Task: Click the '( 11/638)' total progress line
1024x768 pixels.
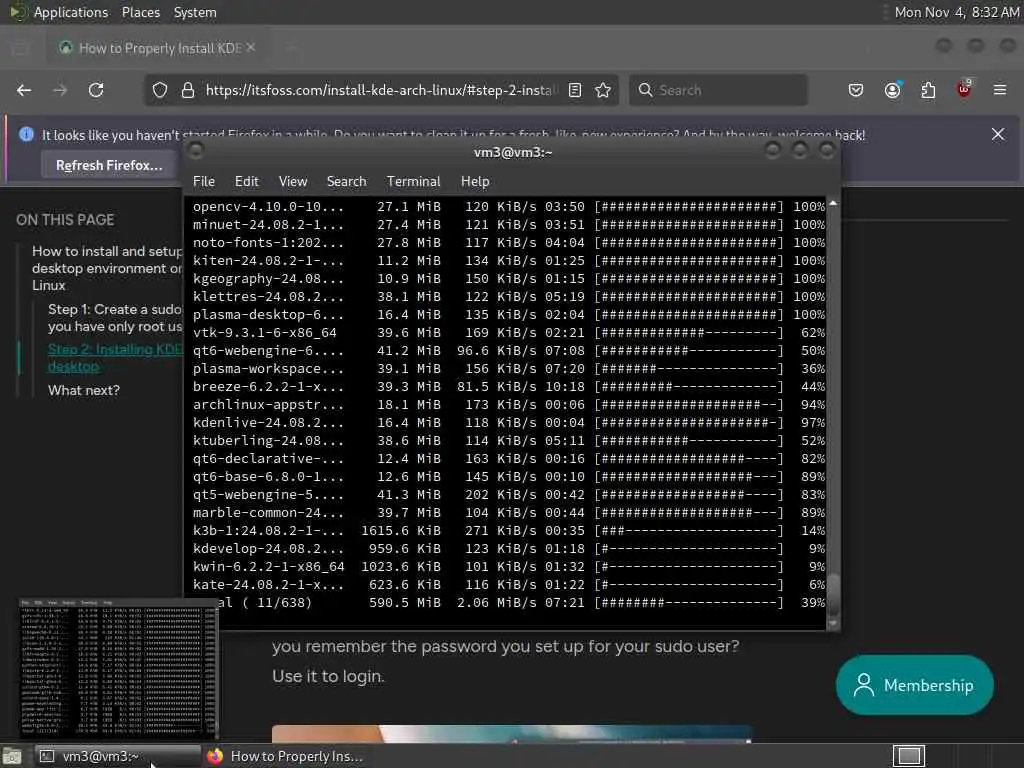Action: [522, 603]
